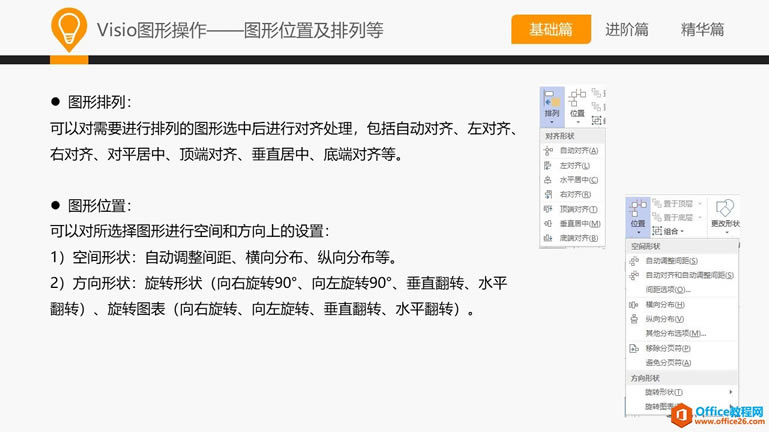Choose 避免分页符(A) menu item

tap(682, 363)
